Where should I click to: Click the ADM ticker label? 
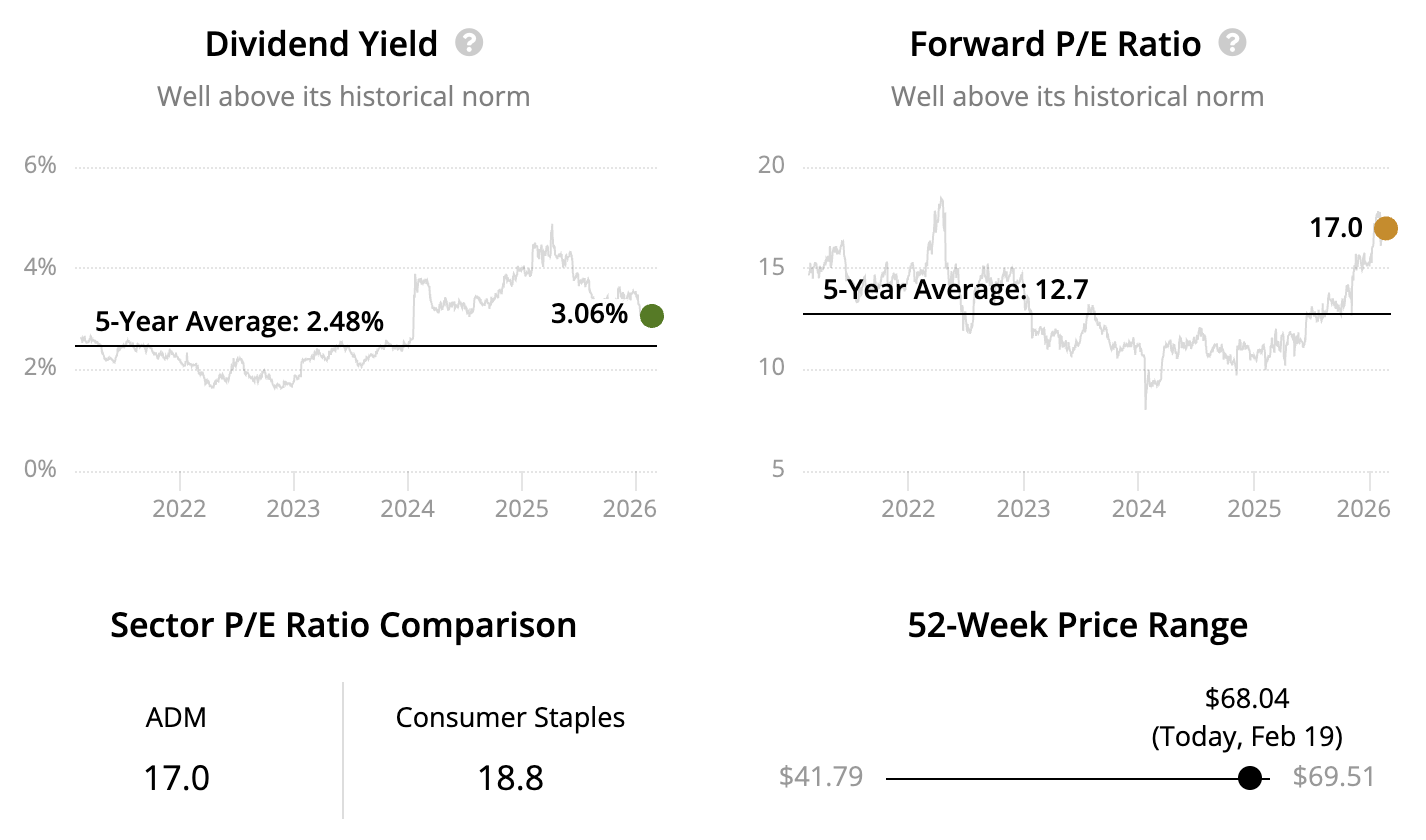[x=175, y=718]
